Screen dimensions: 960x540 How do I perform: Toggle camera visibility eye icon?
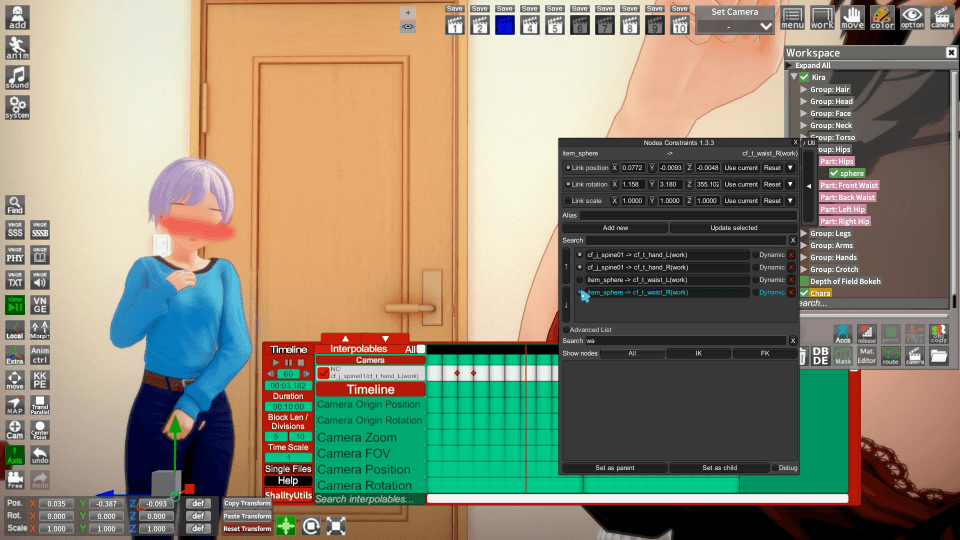pos(408,27)
